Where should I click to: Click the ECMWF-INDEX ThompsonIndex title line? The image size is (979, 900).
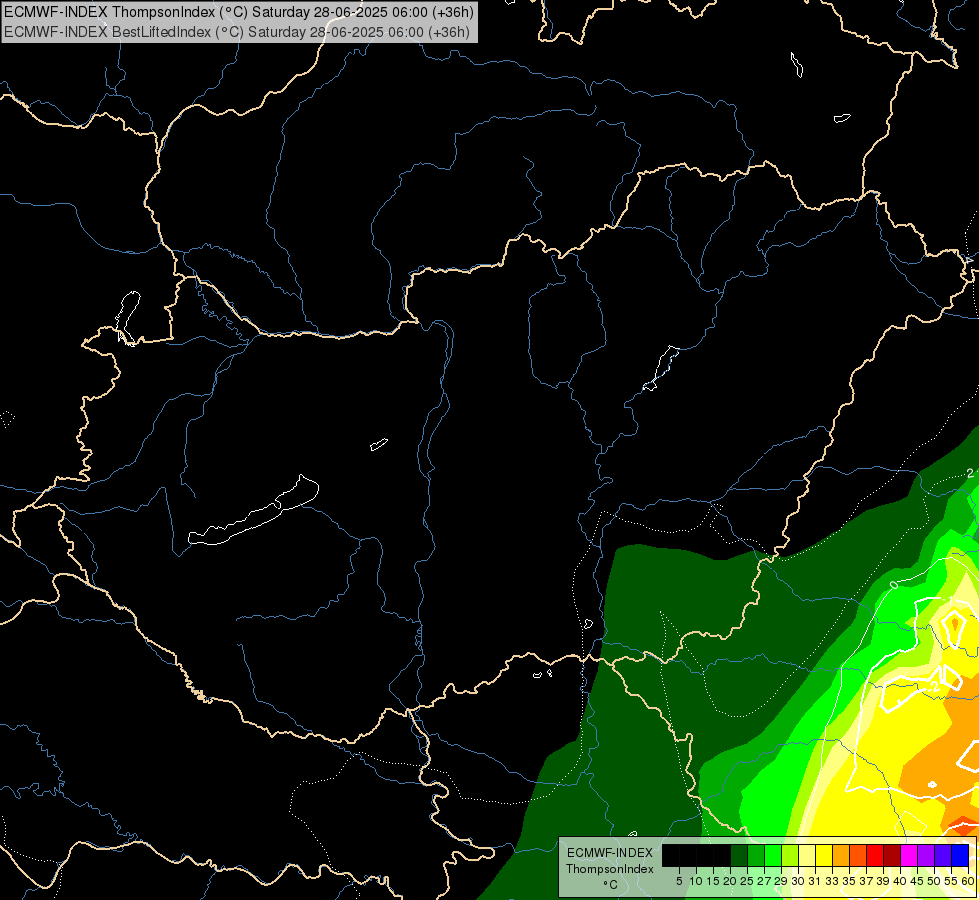pyautogui.click(x=239, y=12)
